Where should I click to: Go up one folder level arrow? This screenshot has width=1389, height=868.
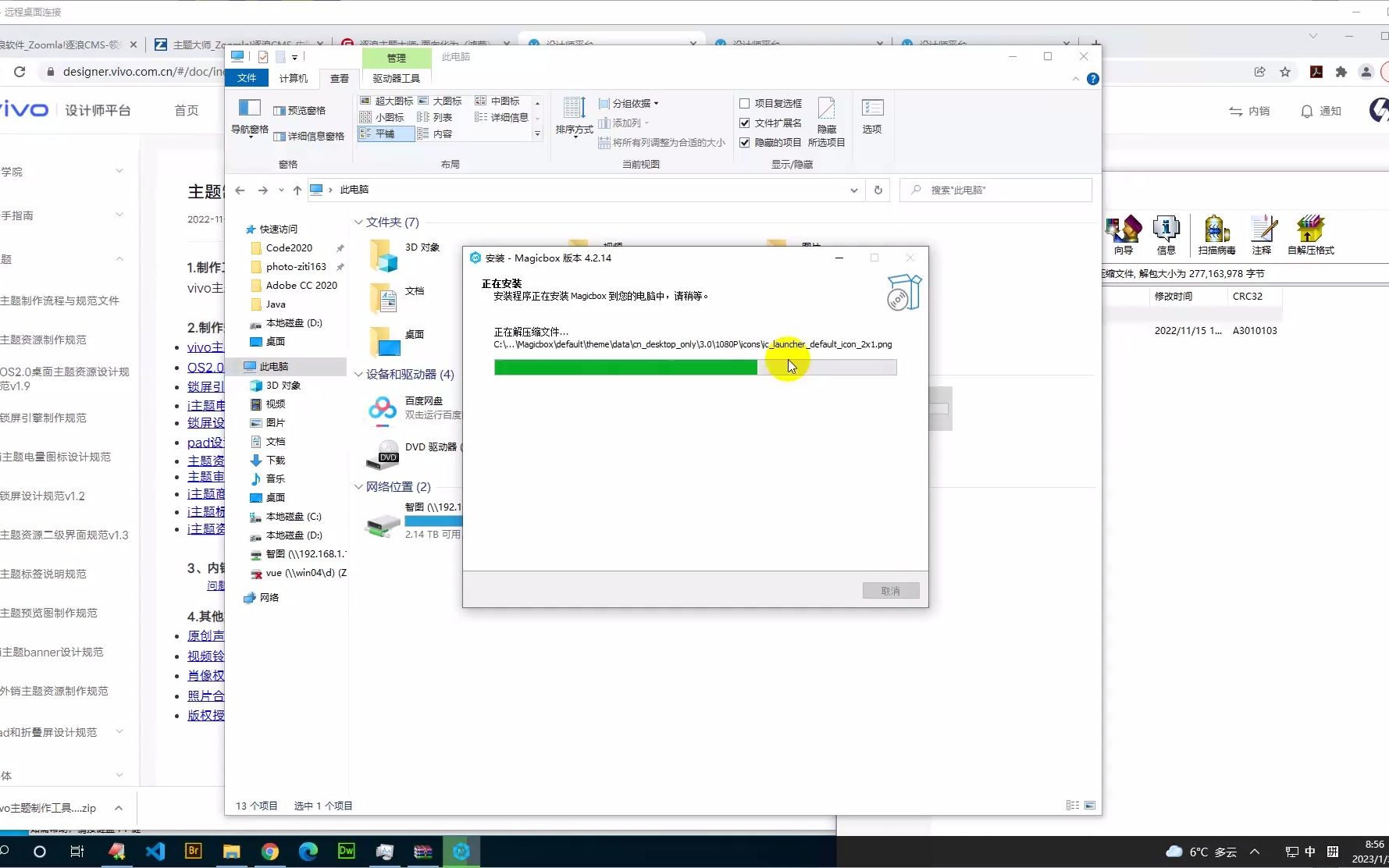coord(297,190)
